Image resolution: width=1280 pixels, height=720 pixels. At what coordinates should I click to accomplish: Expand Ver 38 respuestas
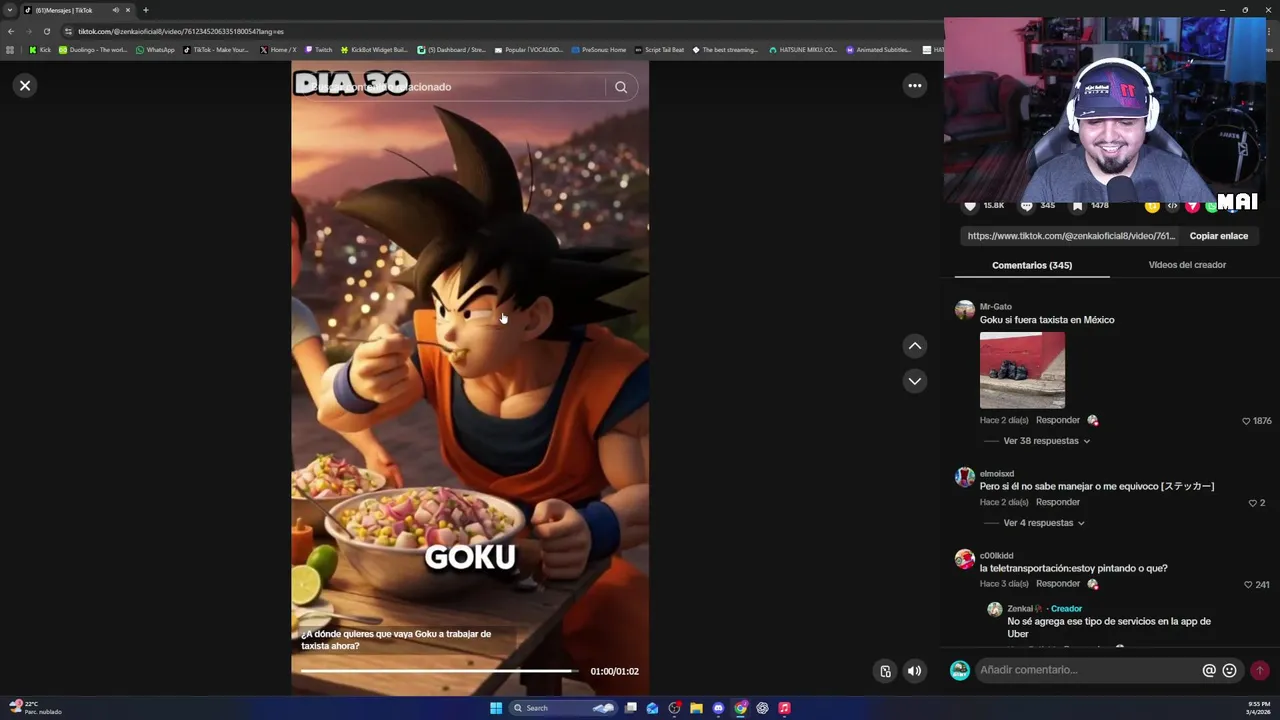point(1046,441)
